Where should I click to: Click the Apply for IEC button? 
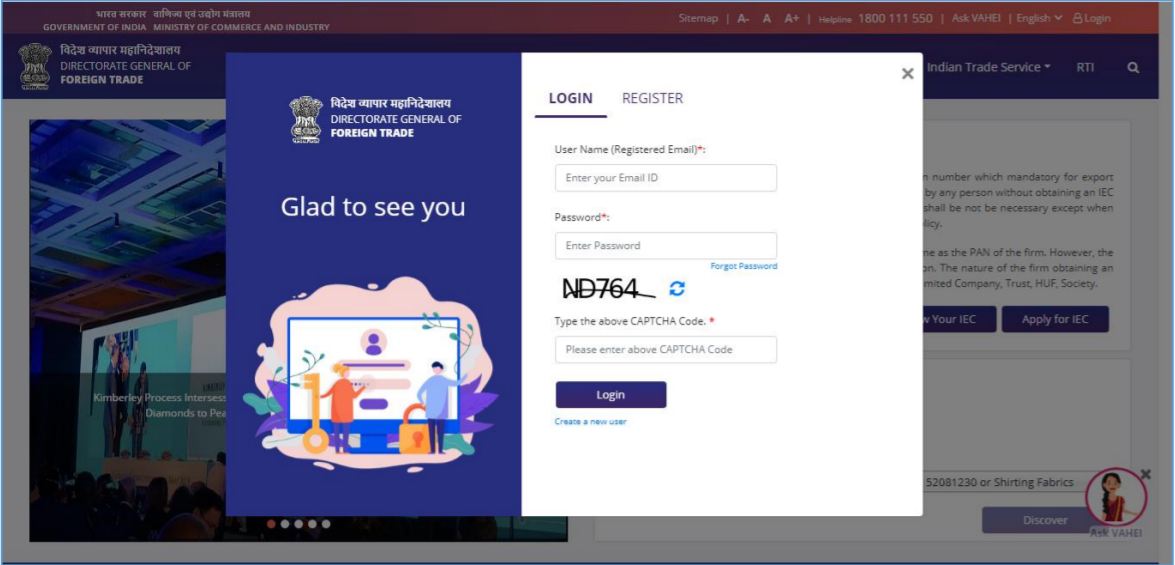click(1055, 319)
